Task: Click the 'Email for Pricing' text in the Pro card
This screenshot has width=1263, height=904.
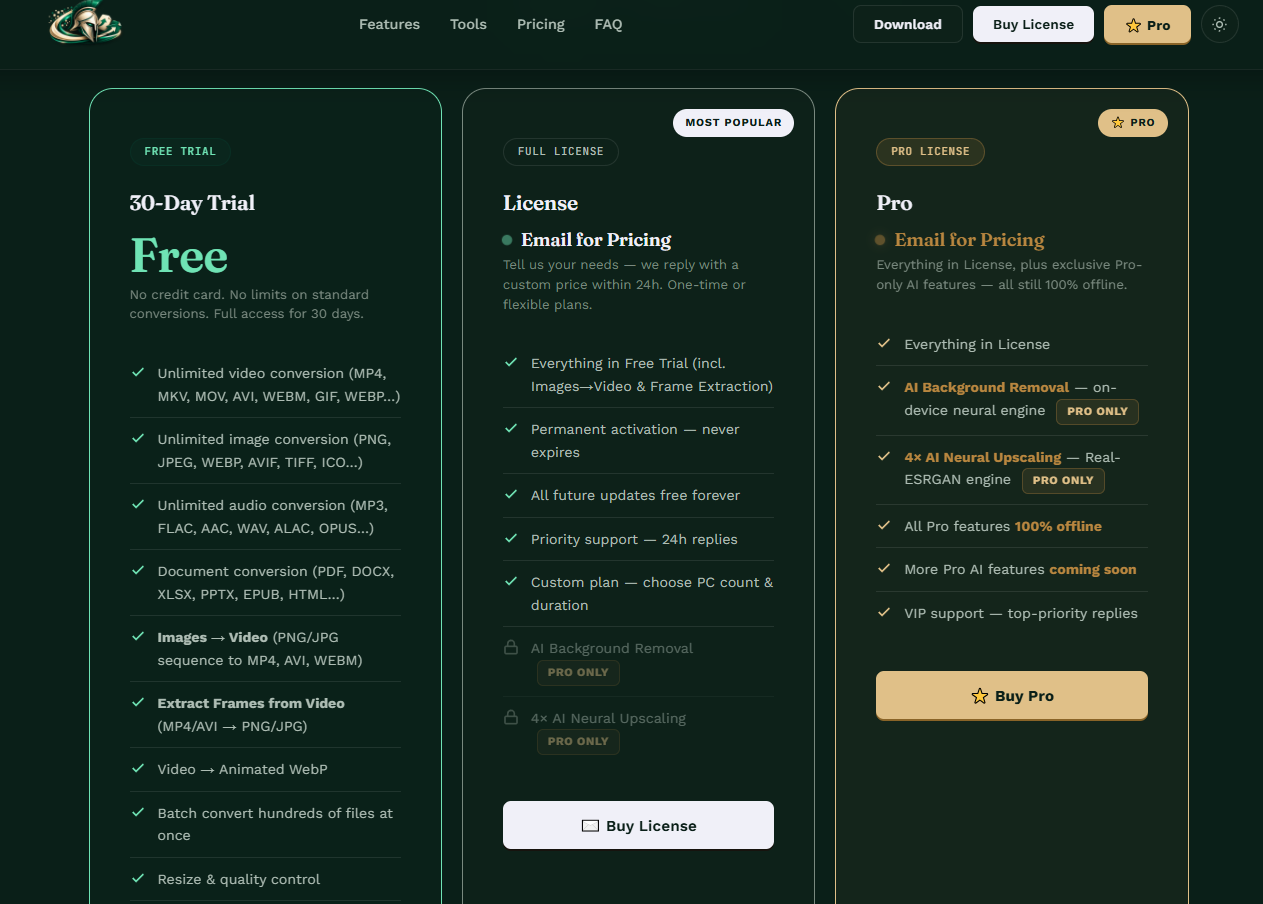Action: 969,240
